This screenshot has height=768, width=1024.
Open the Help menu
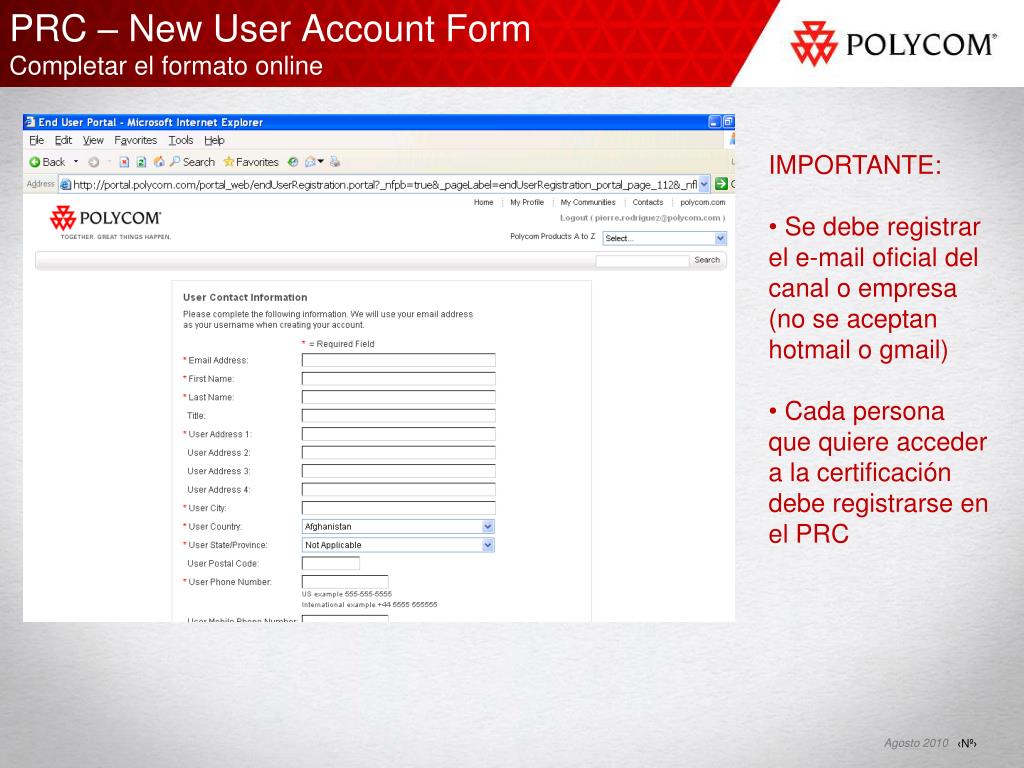coord(214,140)
